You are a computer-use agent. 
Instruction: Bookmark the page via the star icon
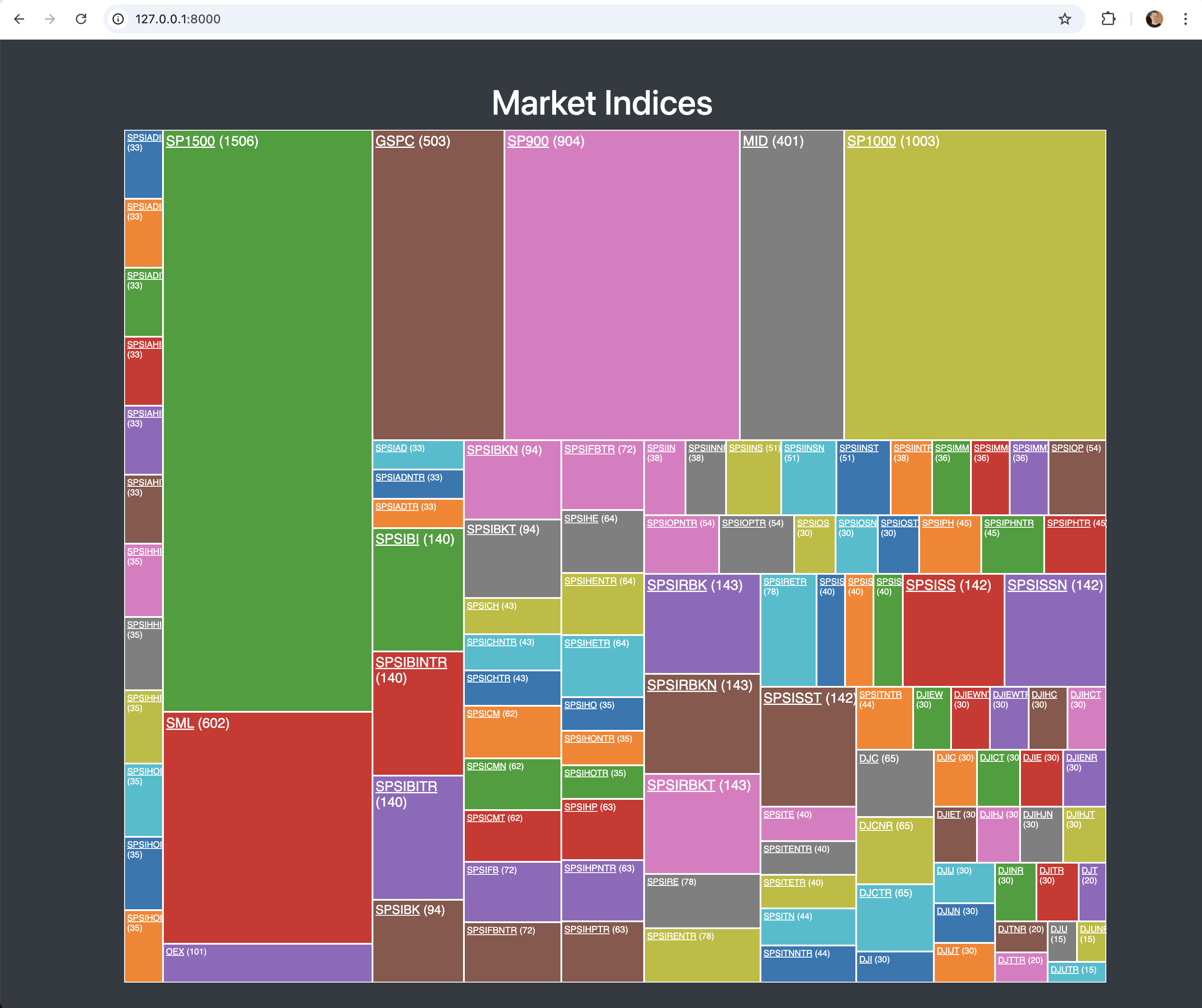point(1064,19)
